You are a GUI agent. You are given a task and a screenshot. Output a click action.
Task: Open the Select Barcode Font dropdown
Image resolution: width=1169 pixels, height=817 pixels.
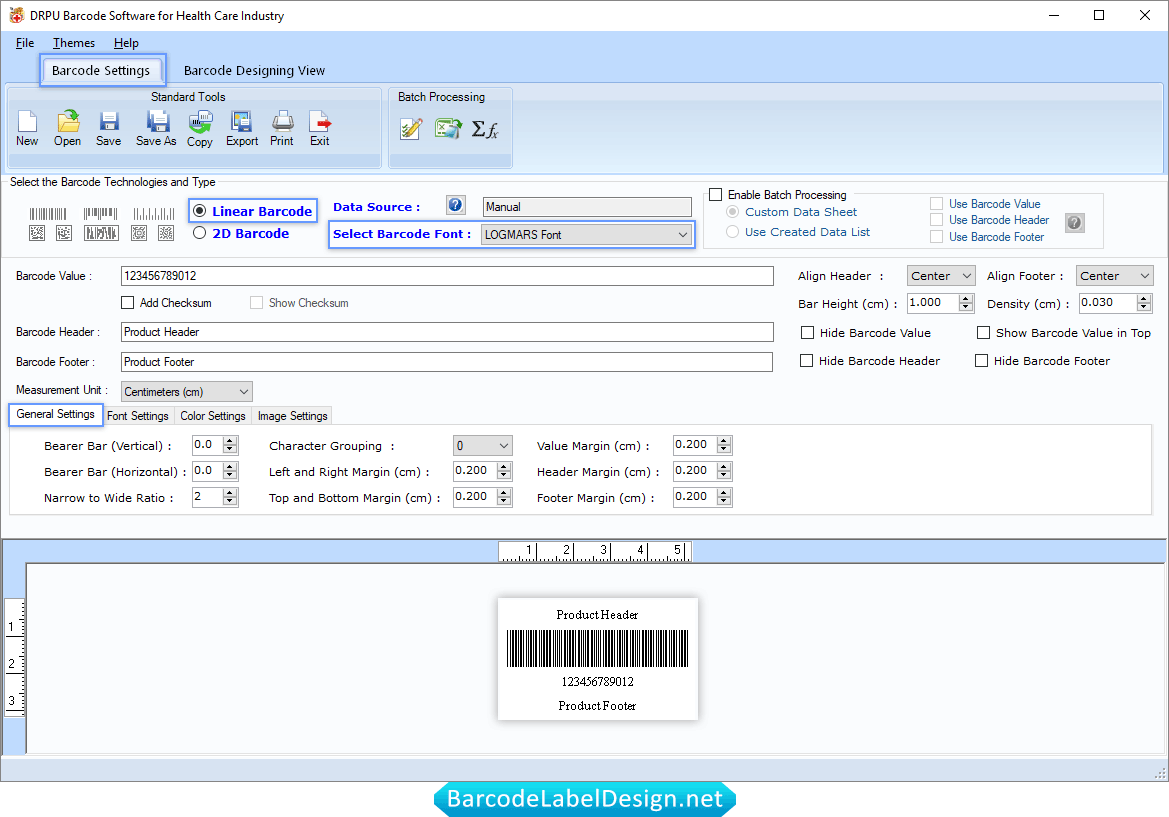[587, 235]
